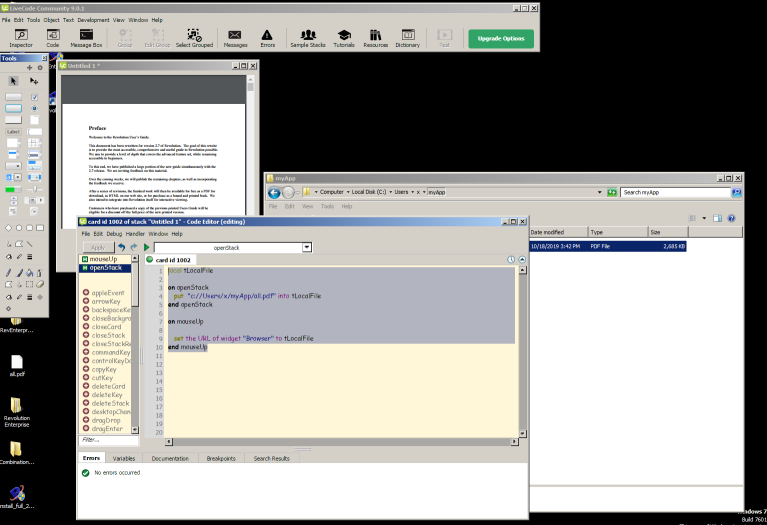Open the Dictionary toolbar icon
The width and height of the screenshot is (767, 525).
pos(407,38)
